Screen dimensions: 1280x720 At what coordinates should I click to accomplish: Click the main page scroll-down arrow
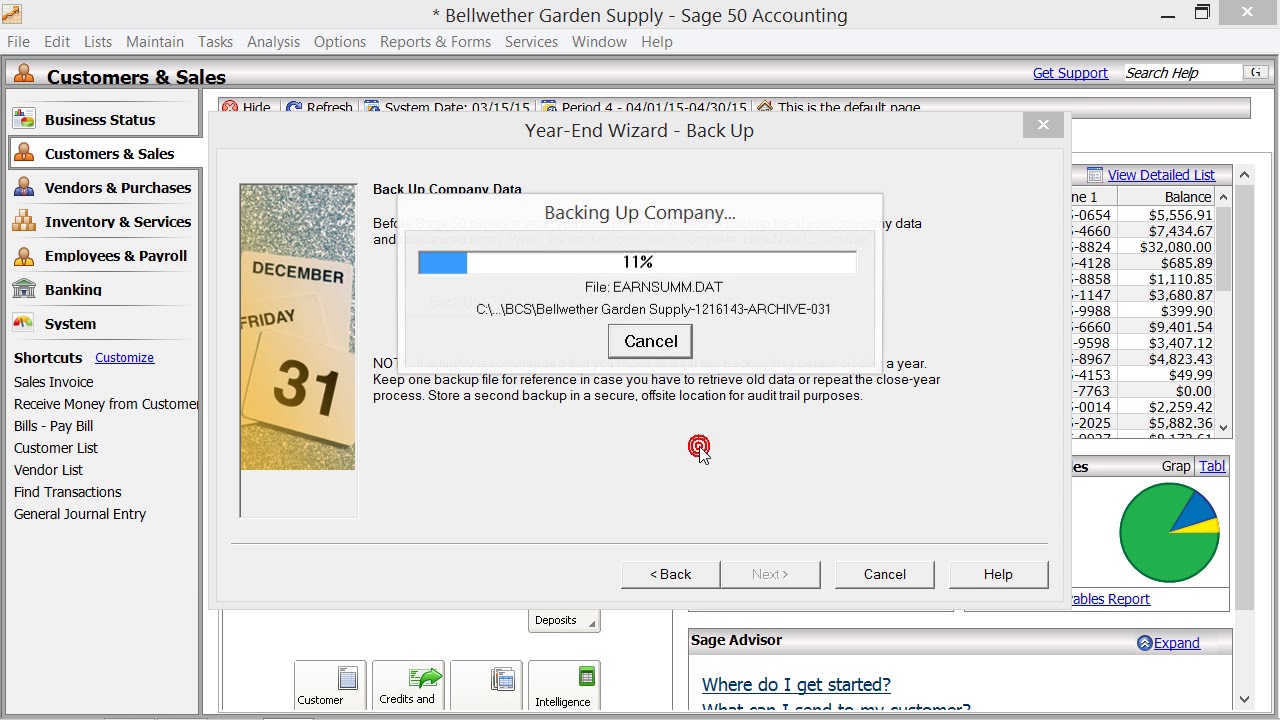click(x=1244, y=699)
